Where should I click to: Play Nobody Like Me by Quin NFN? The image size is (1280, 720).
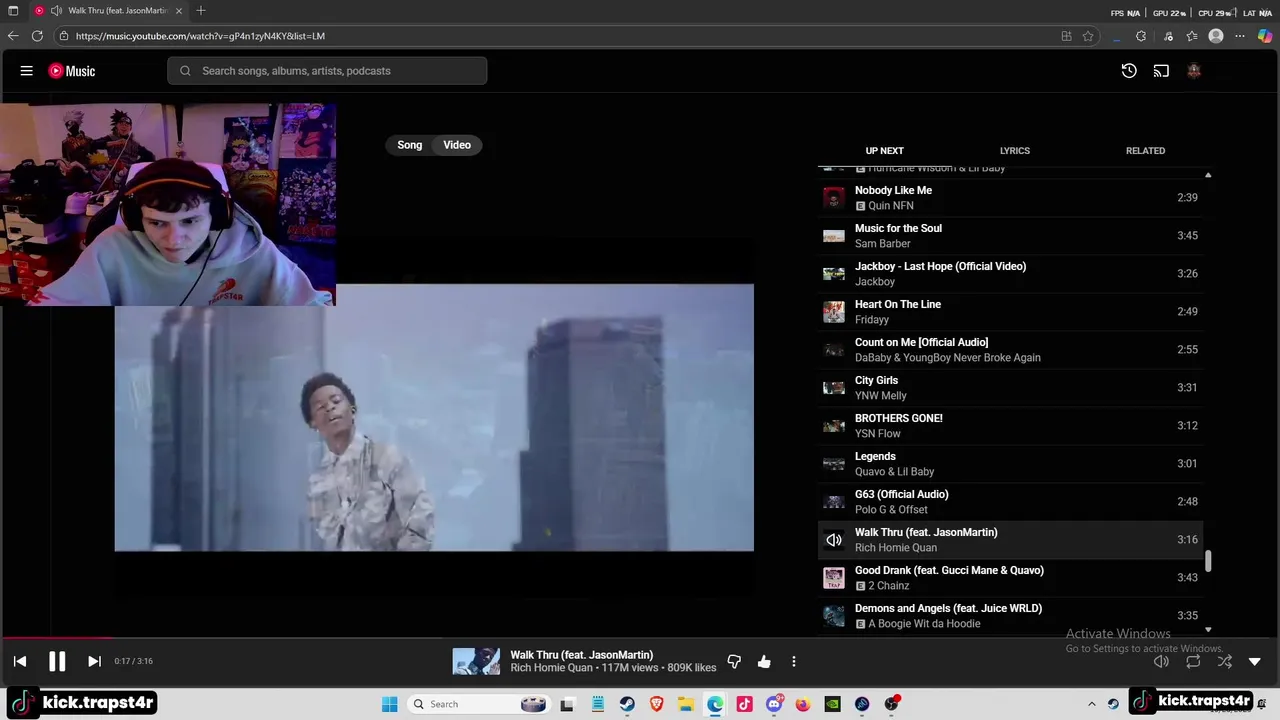(1010, 198)
